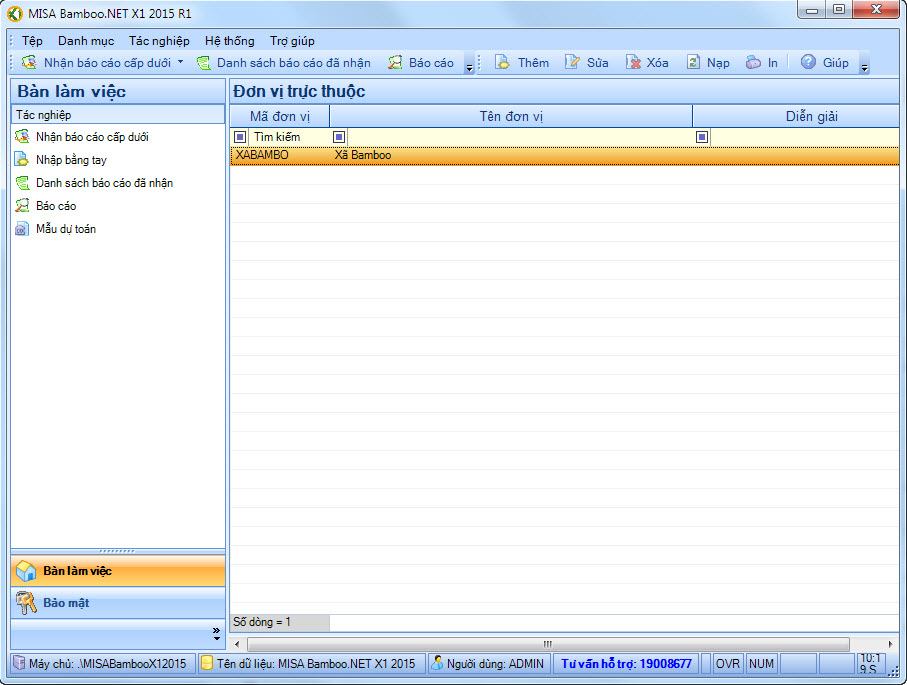Click the Người dùng user status icon
The height and width of the screenshot is (685, 907).
click(x=438, y=663)
